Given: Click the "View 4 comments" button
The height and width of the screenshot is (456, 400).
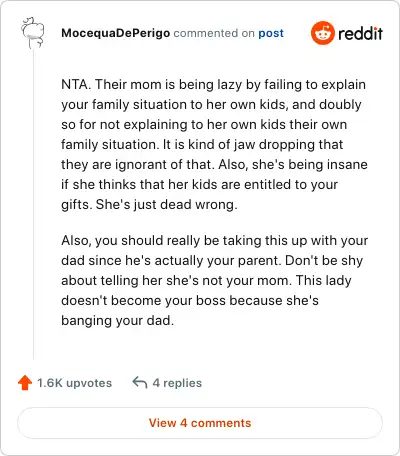Looking at the screenshot, I should click(x=200, y=423).
